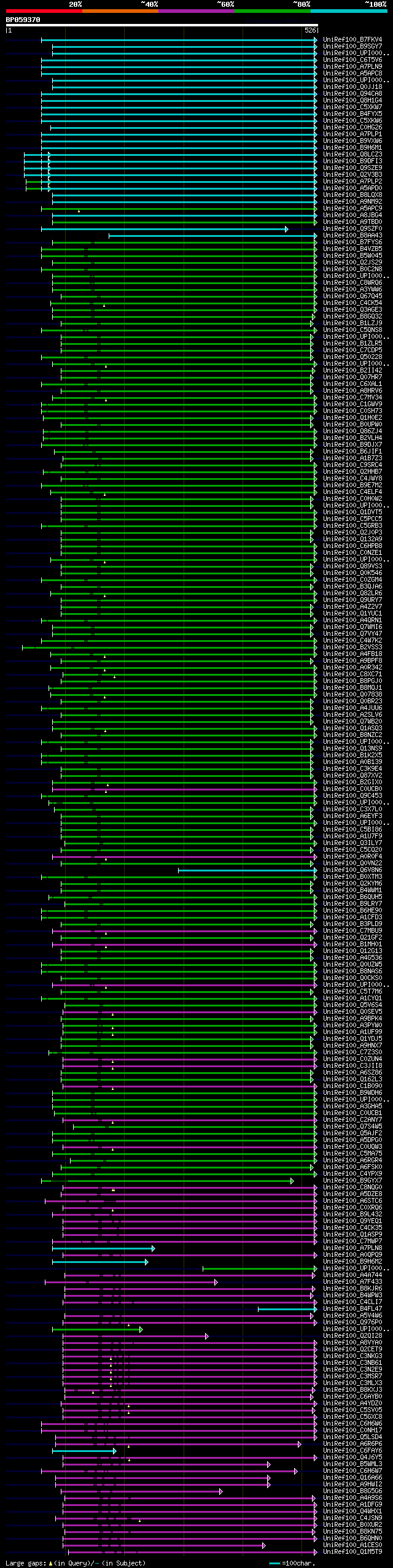Click the white query length bar
393x1568 pixels.
pyautogui.click(x=161, y=26)
